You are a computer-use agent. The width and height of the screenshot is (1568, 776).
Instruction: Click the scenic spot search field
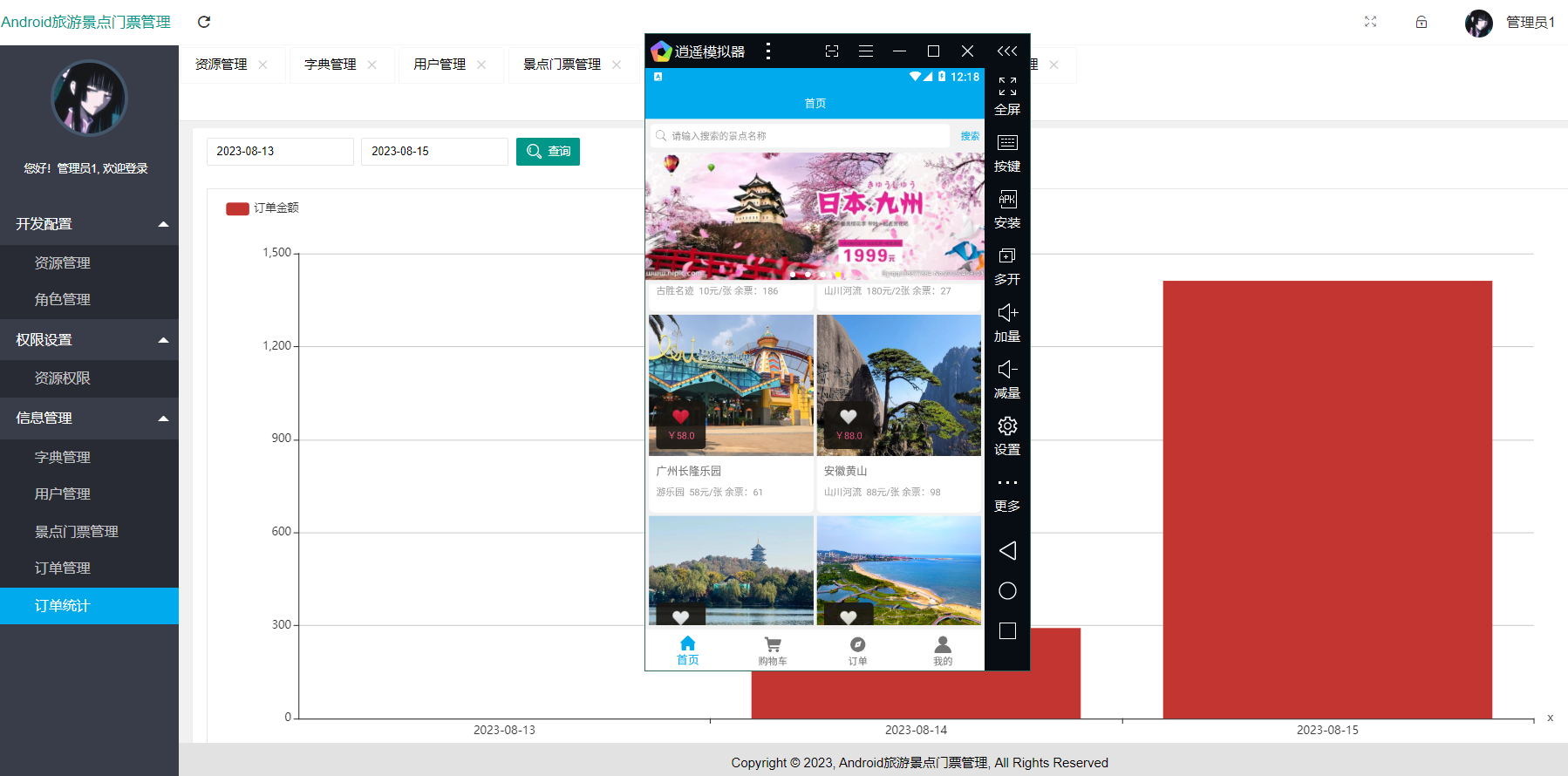[800, 136]
